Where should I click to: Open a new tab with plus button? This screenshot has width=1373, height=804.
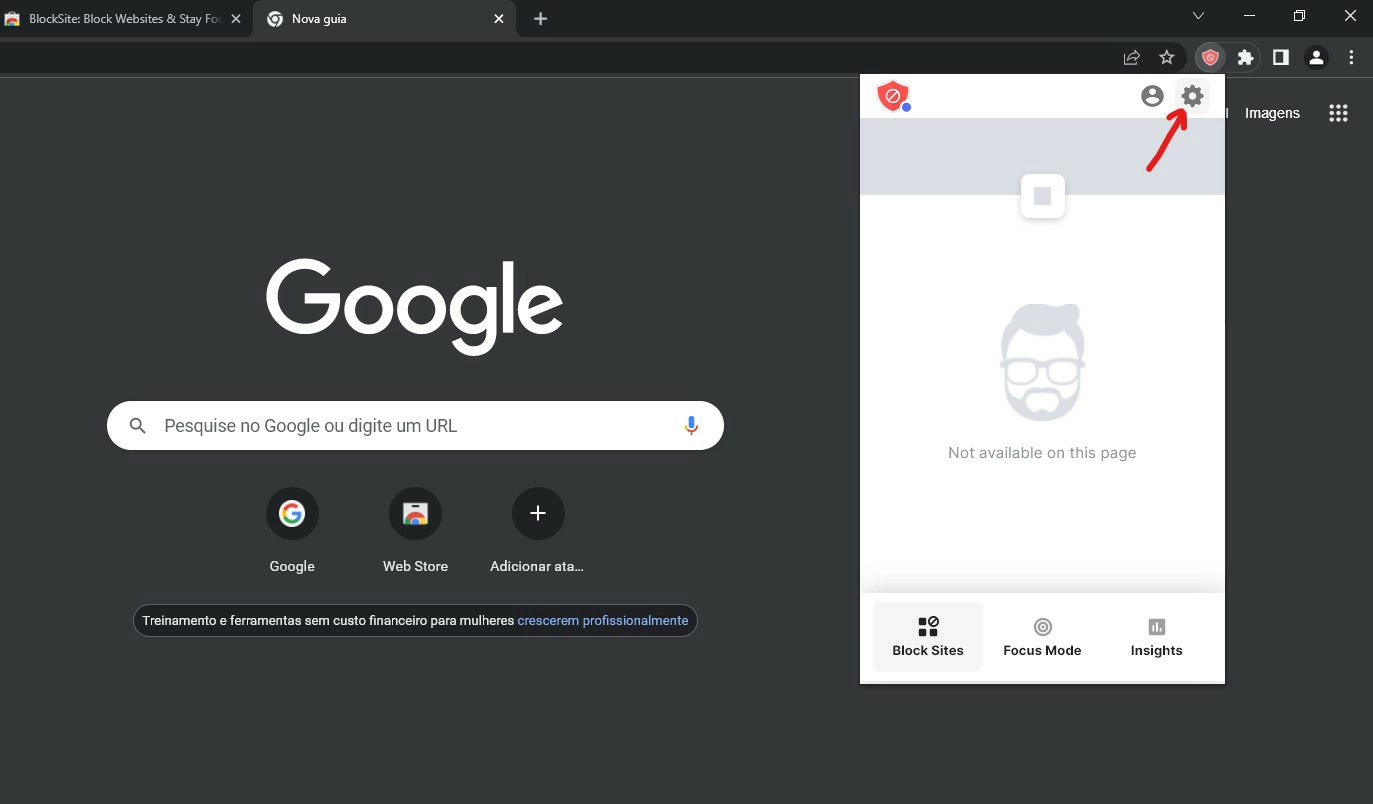coord(540,19)
